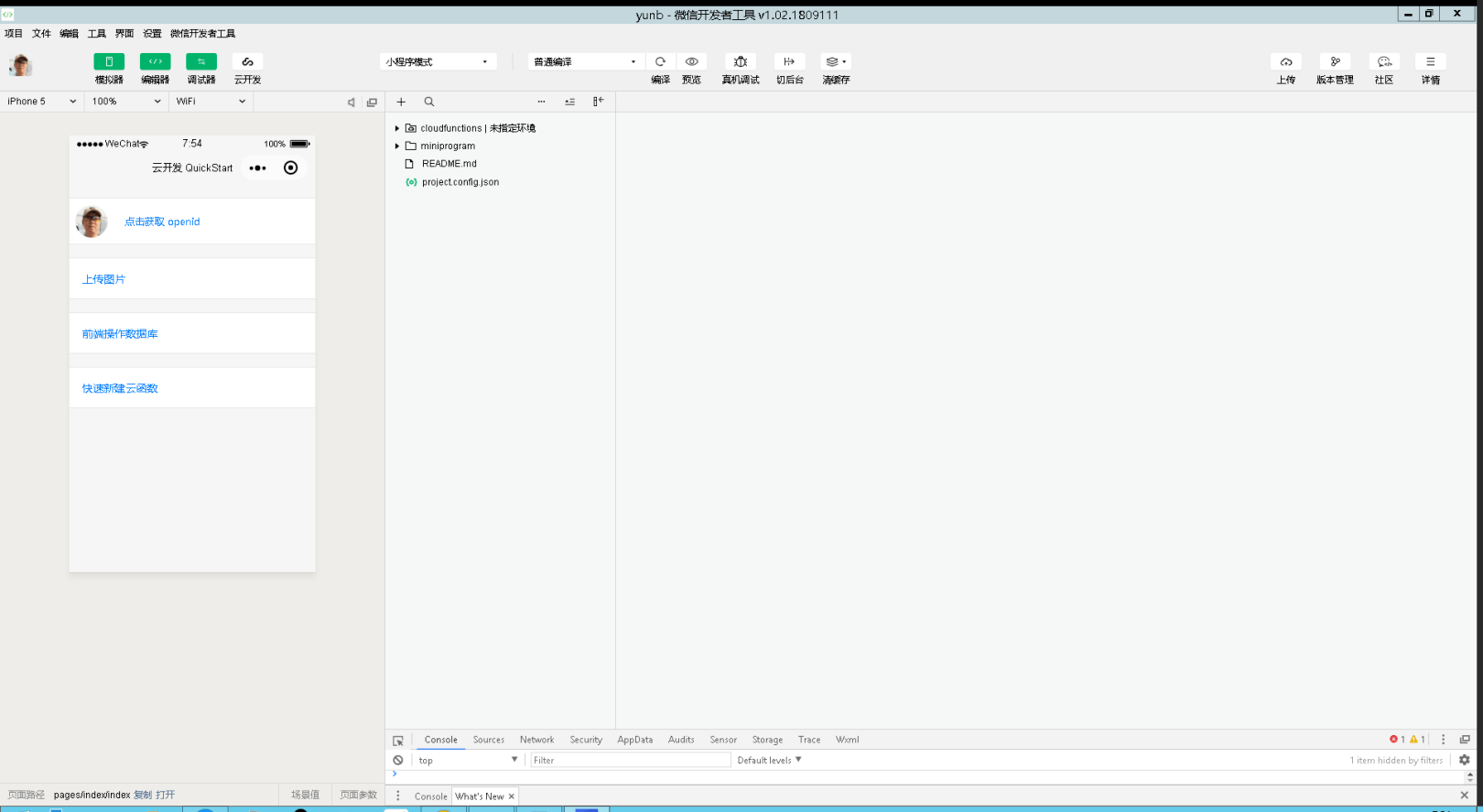The width and height of the screenshot is (1483, 812).
Task: Expand the cloudfunctions folder
Action: click(x=397, y=128)
